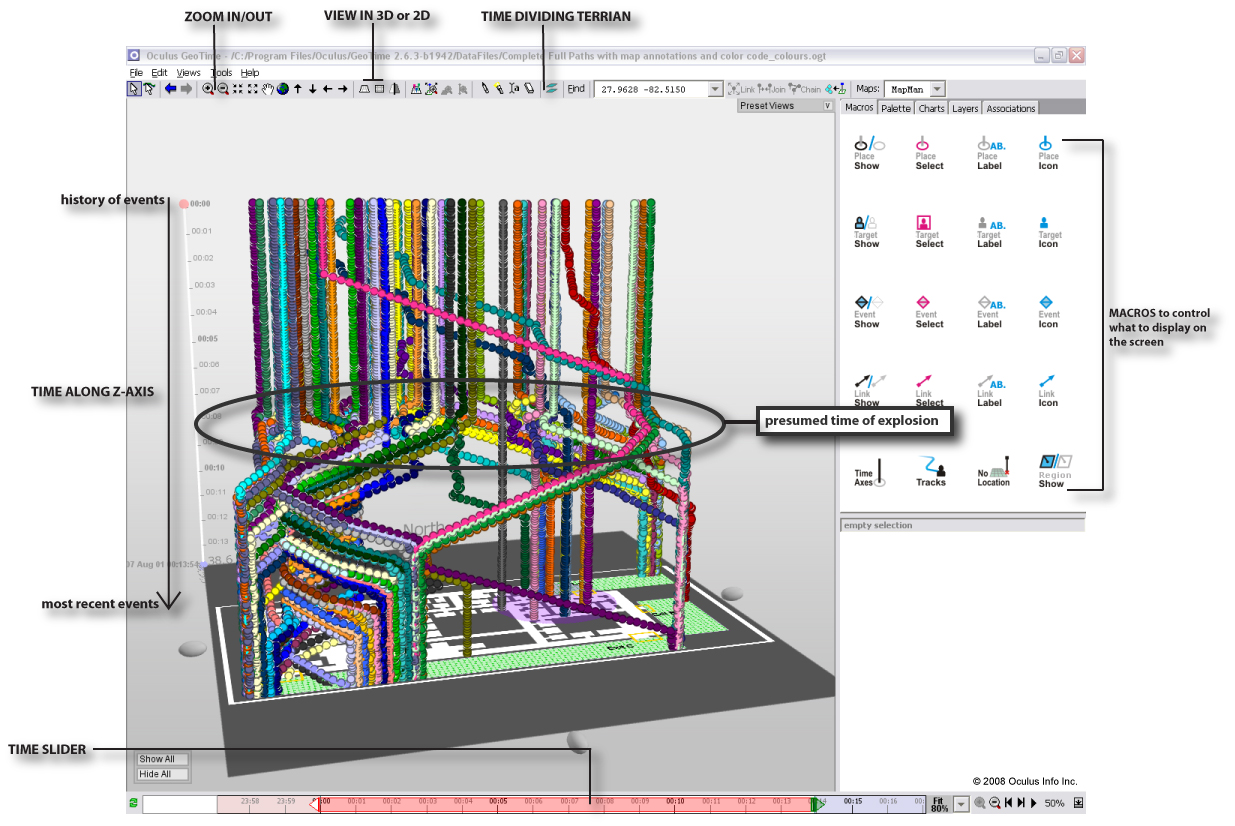Expand the Preset Views panel
The image size is (1235, 826).
827,106
